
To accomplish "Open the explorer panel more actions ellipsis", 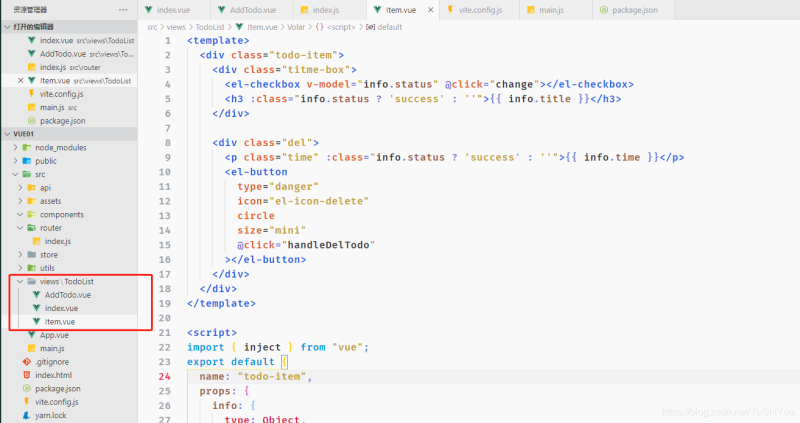I will point(124,9).
